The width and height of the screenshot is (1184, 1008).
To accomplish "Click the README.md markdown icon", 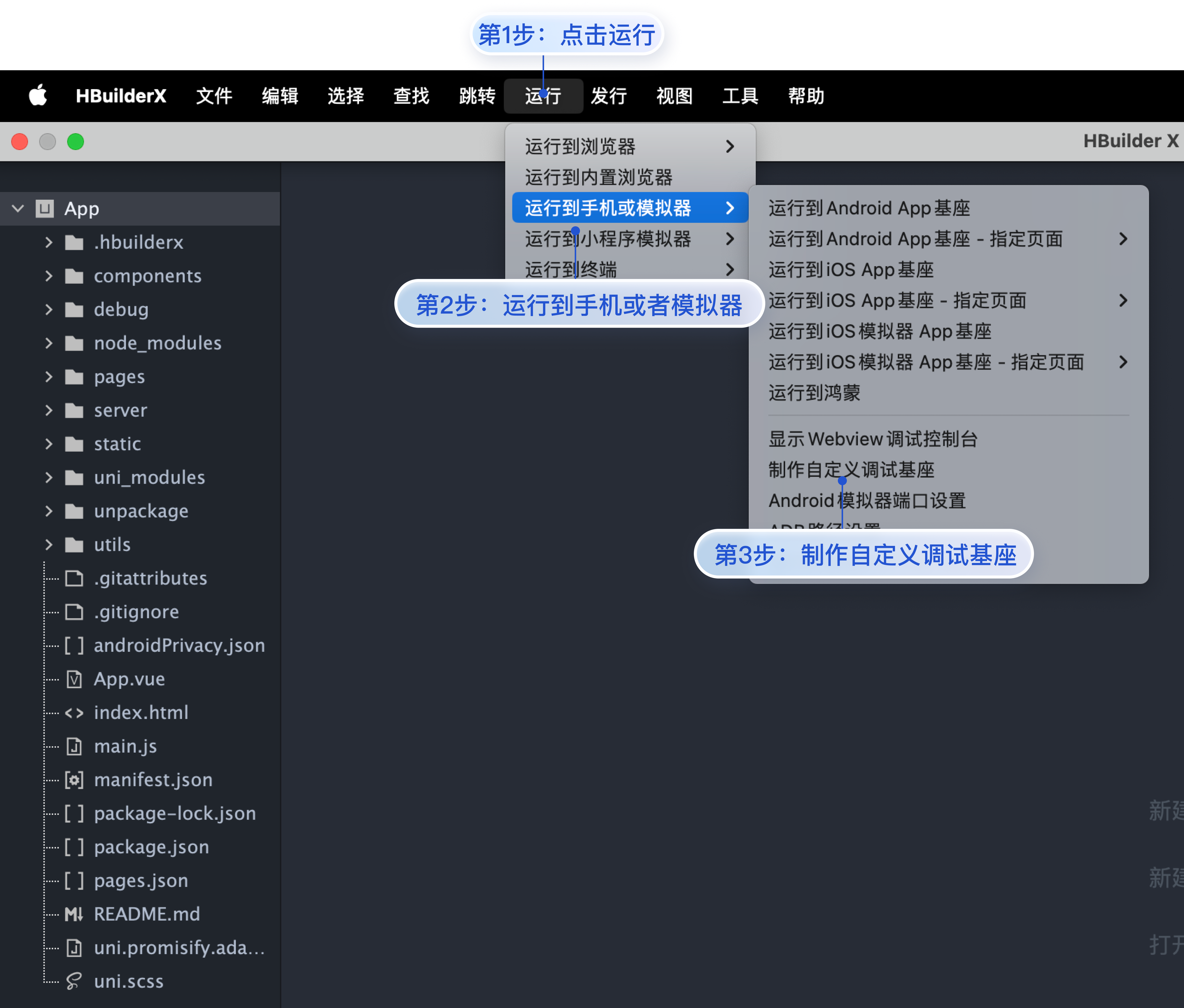I will tap(74, 914).
